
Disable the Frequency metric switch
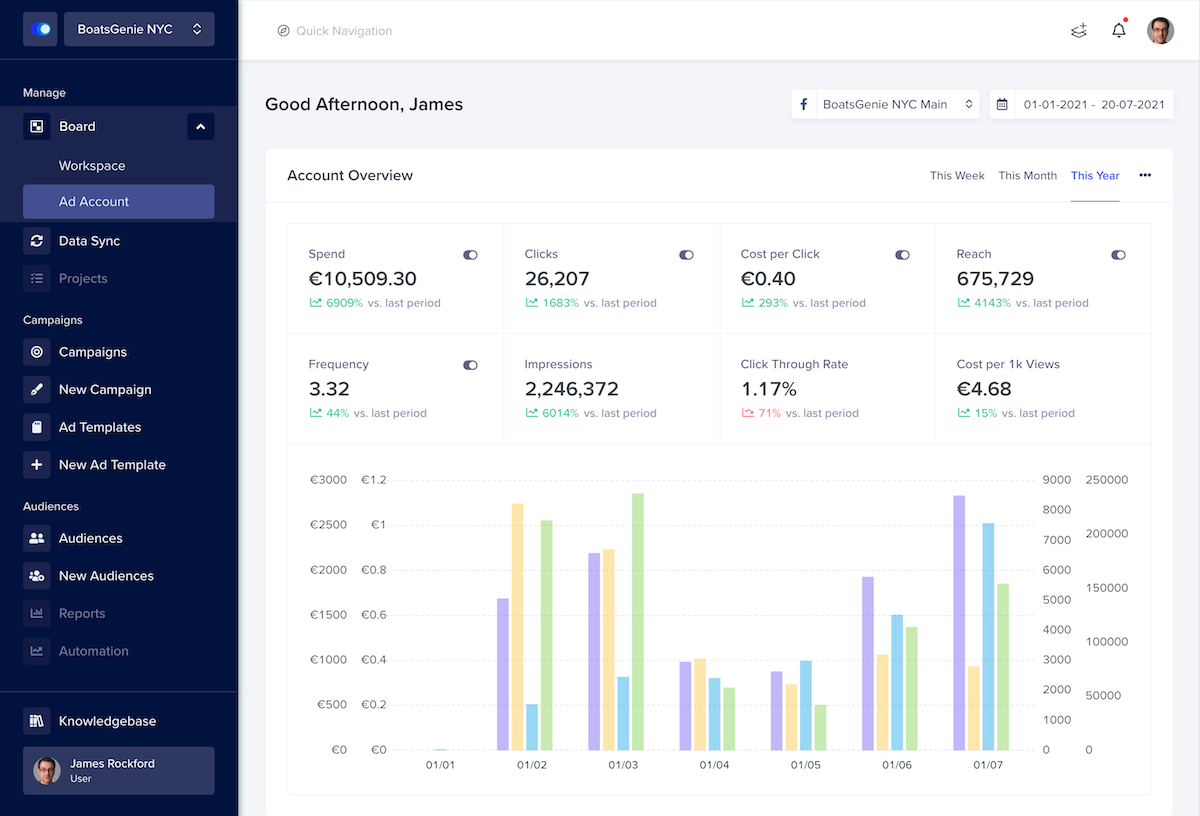470,365
